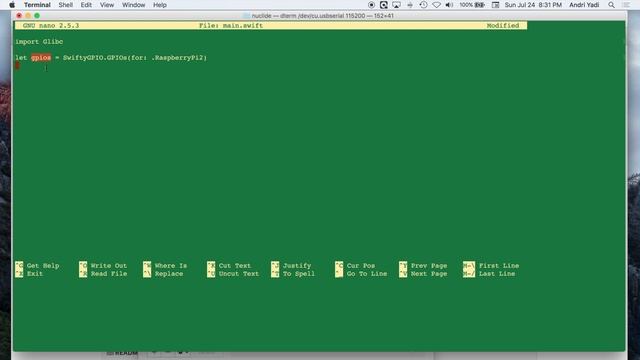Click the screen recording status icon
The width and height of the screenshot is (640, 360).
pyautogui.click(x=371, y=5)
